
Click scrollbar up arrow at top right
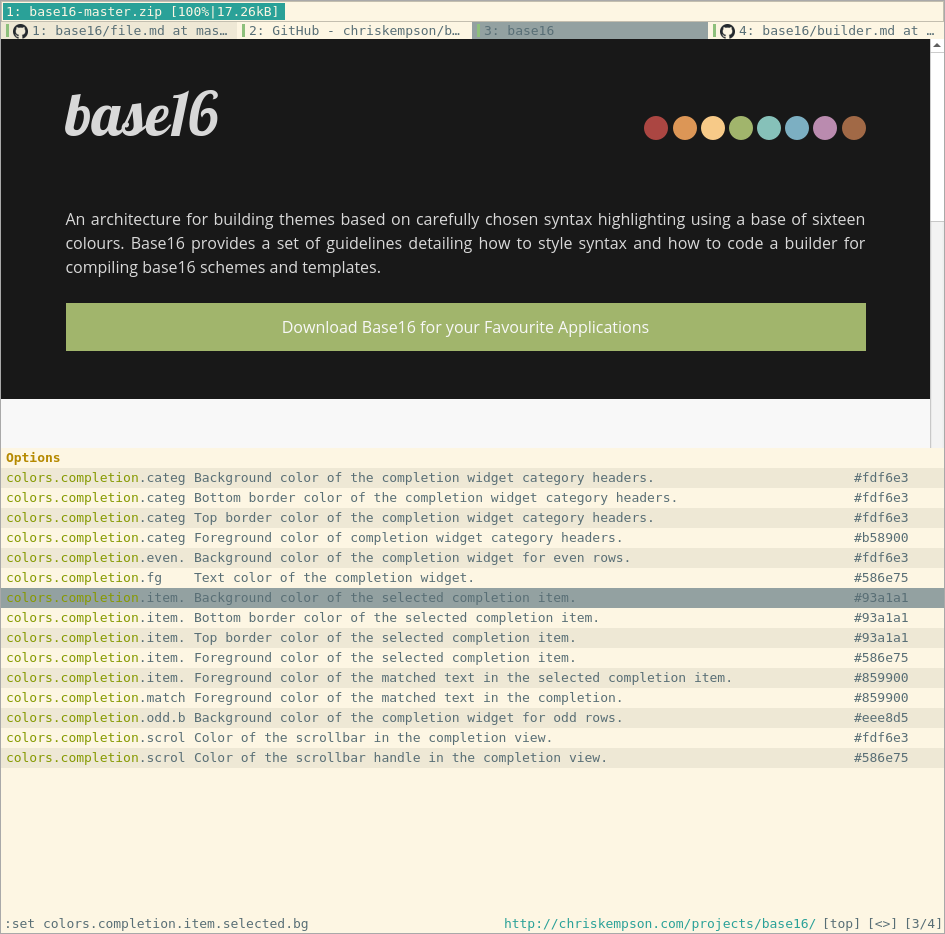click(937, 45)
